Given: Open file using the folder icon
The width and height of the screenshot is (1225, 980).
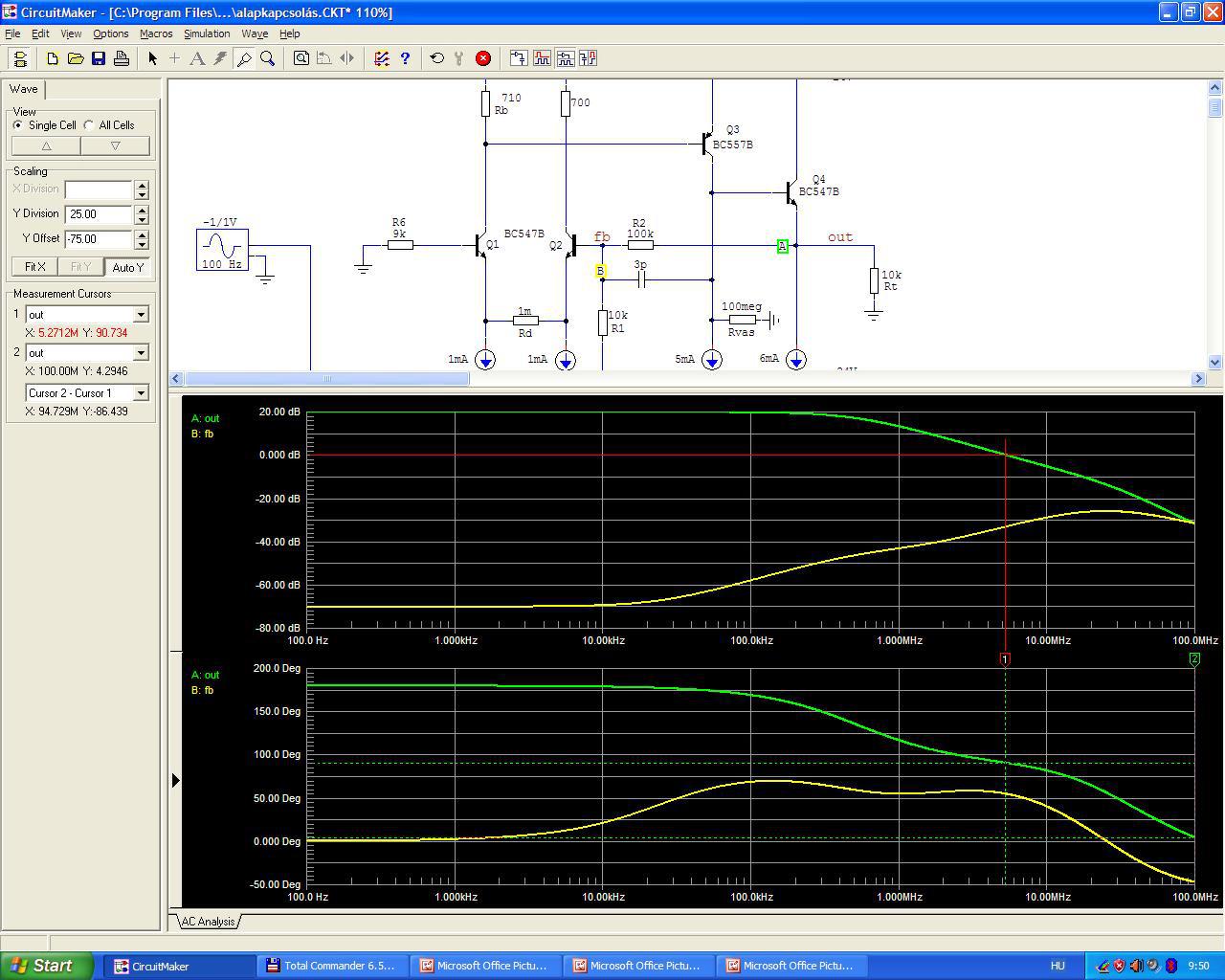Looking at the screenshot, I should [76, 58].
